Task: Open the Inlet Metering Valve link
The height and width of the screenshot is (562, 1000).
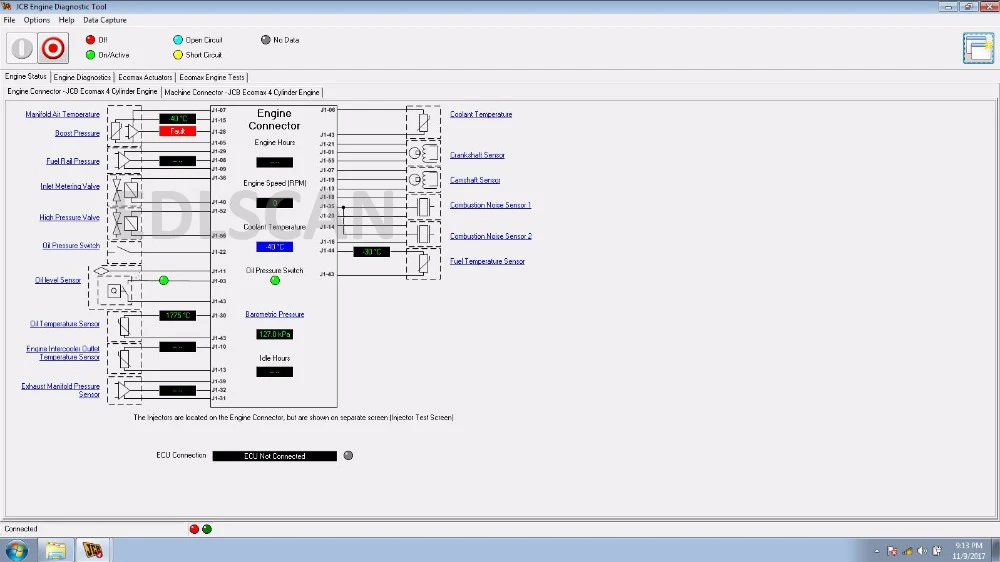Action: coord(70,186)
